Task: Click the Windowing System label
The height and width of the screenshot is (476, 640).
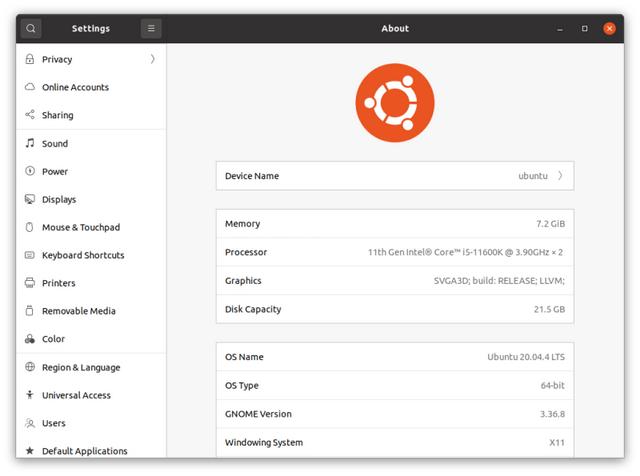Action: pyautogui.click(x=264, y=443)
